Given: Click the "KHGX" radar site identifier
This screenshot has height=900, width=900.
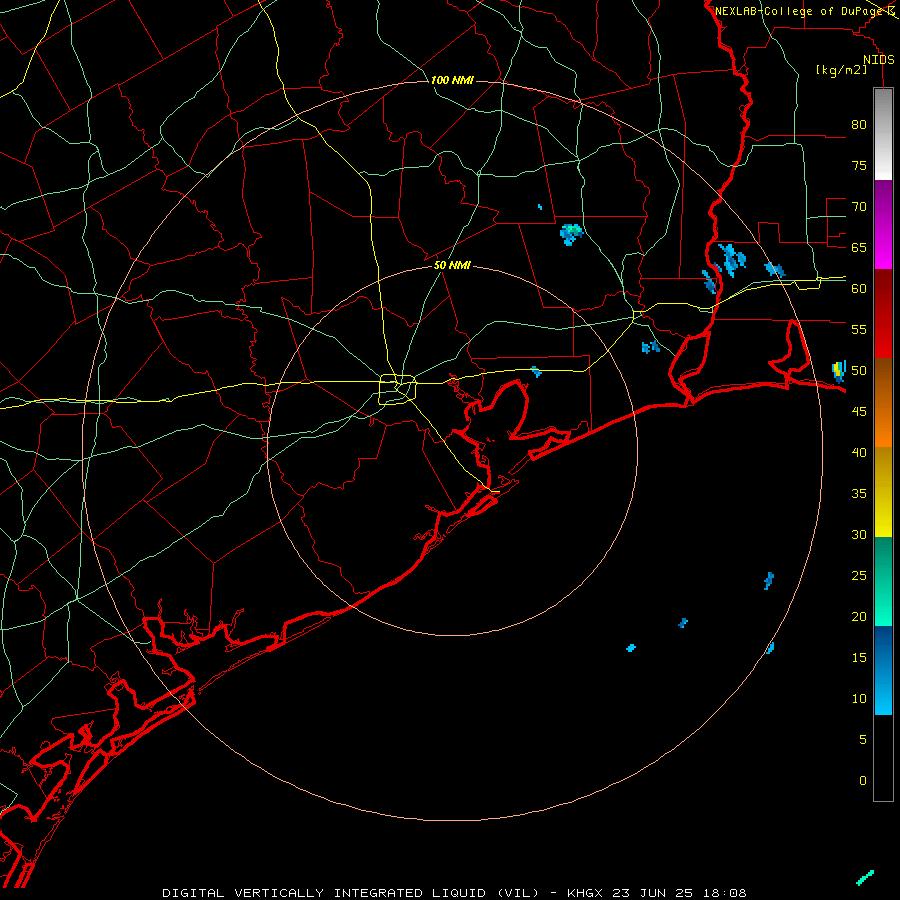Looking at the screenshot, I should coord(585,893).
